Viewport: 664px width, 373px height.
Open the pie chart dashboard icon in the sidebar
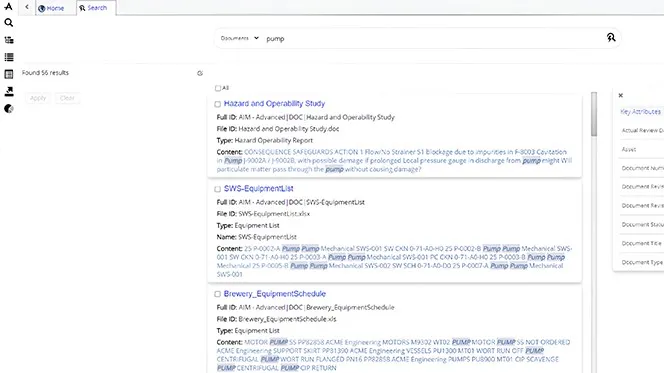tap(8, 109)
